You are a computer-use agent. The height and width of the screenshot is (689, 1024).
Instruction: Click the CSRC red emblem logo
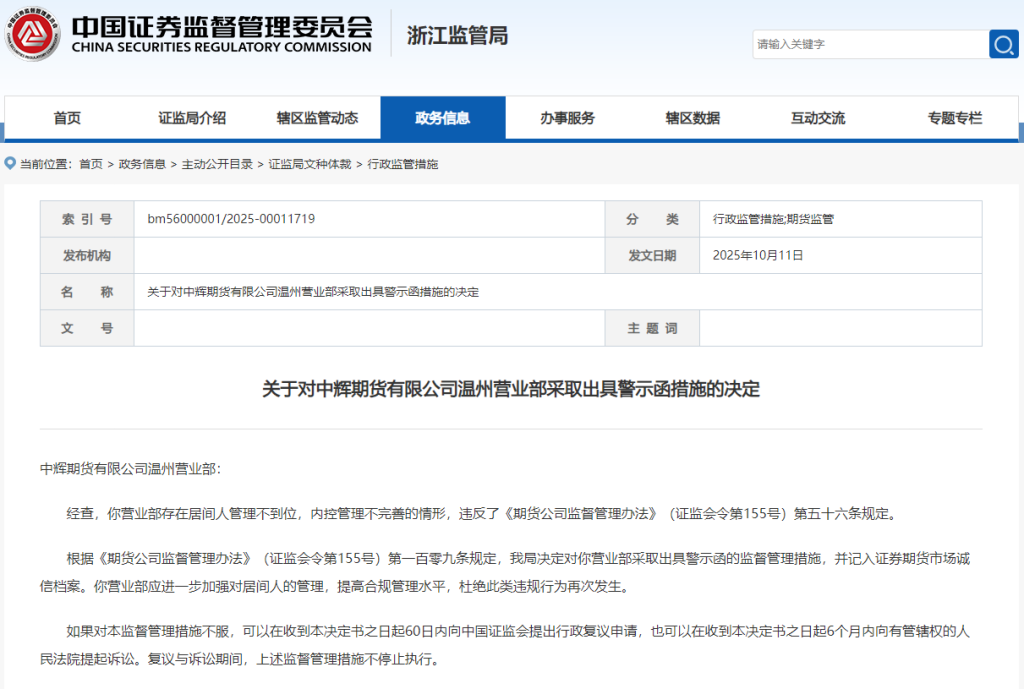(31, 34)
